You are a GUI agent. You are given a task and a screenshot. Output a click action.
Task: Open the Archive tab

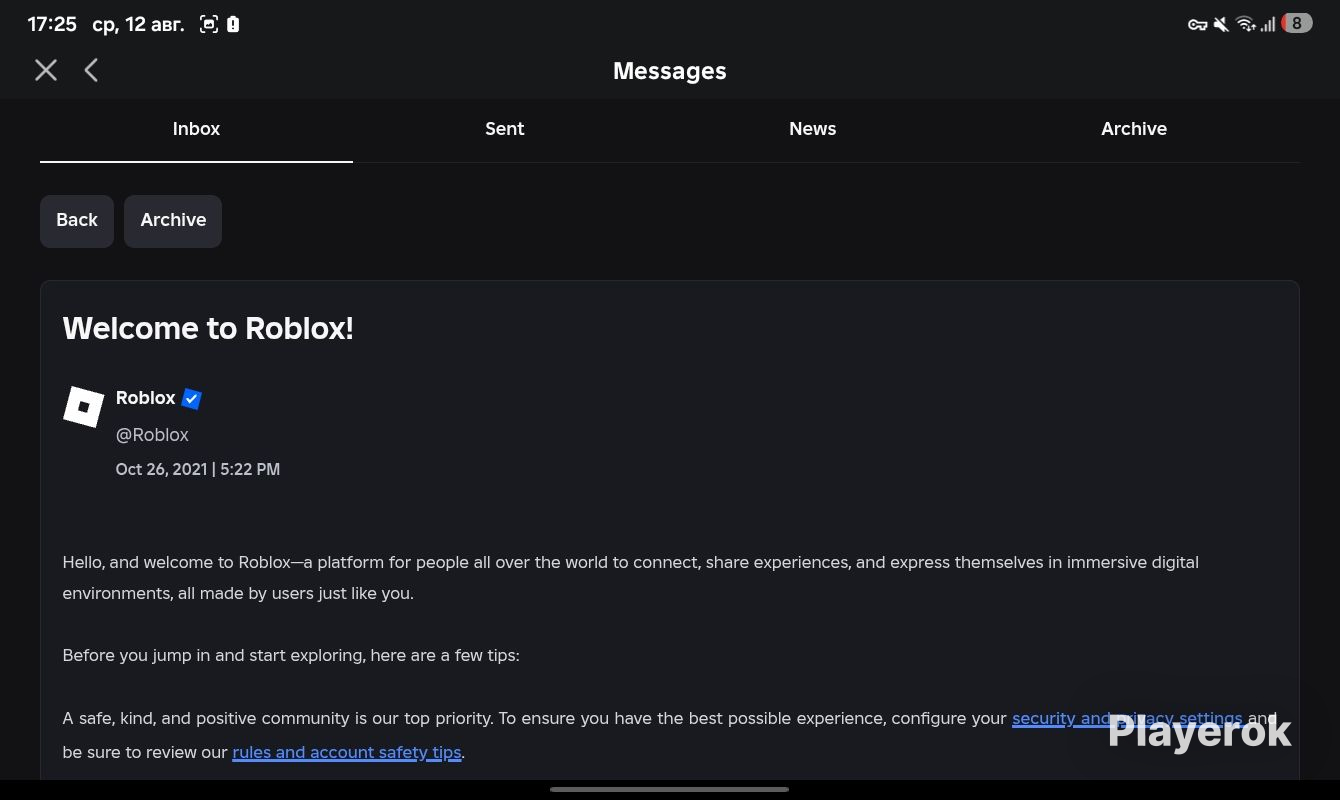pyautogui.click(x=1134, y=130)
